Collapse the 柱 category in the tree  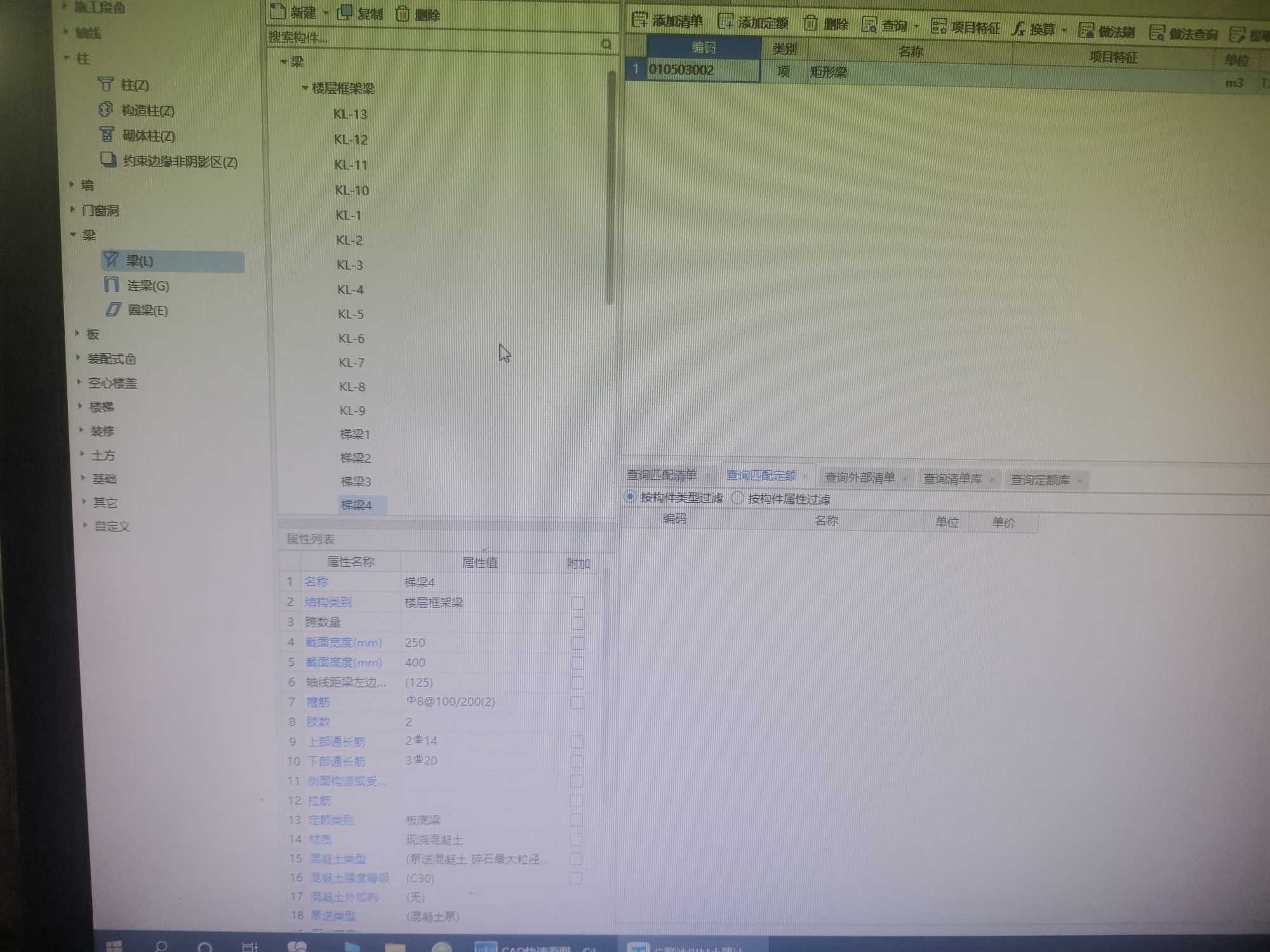pyautogui.click(x=67, y=58)
